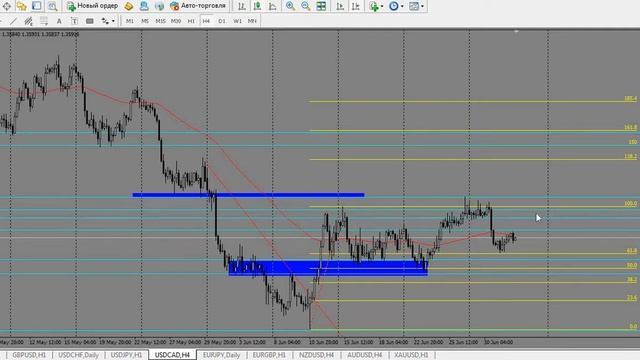640x360 pixels.
Task: Select the H1 timeframe button
Action: (191, 21)
